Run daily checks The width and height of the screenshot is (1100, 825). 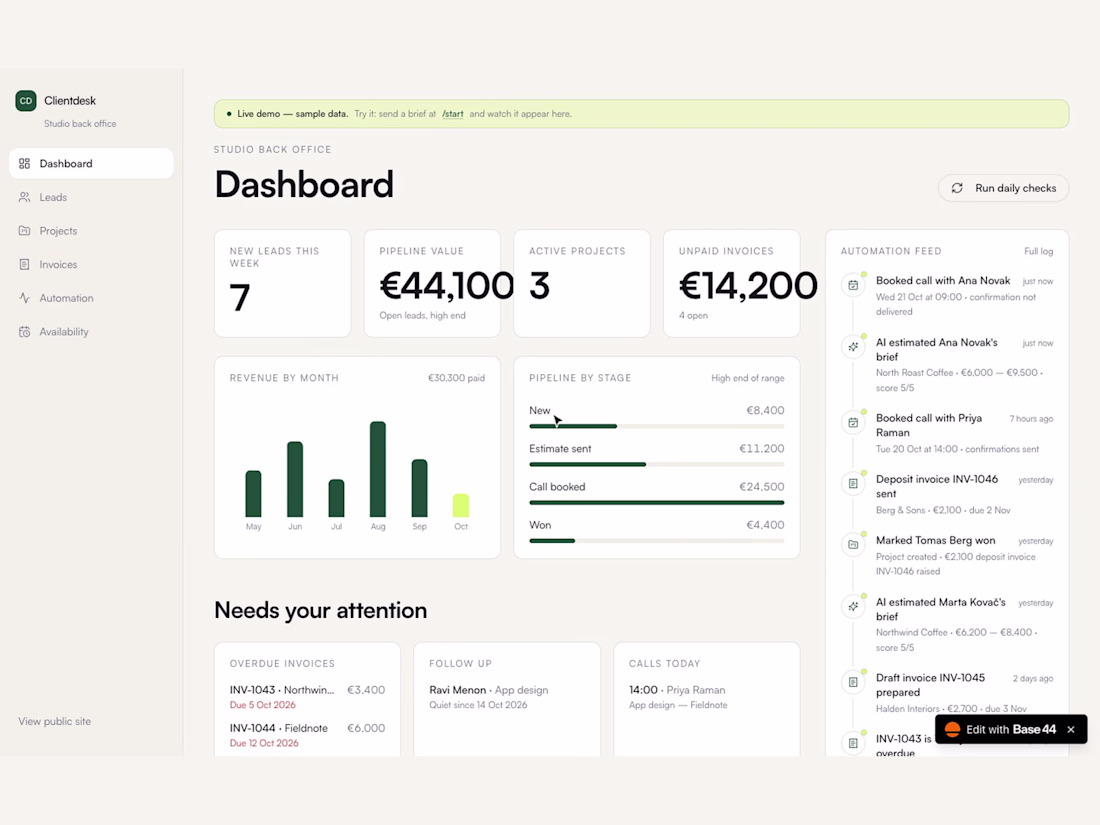[1003, 188]
